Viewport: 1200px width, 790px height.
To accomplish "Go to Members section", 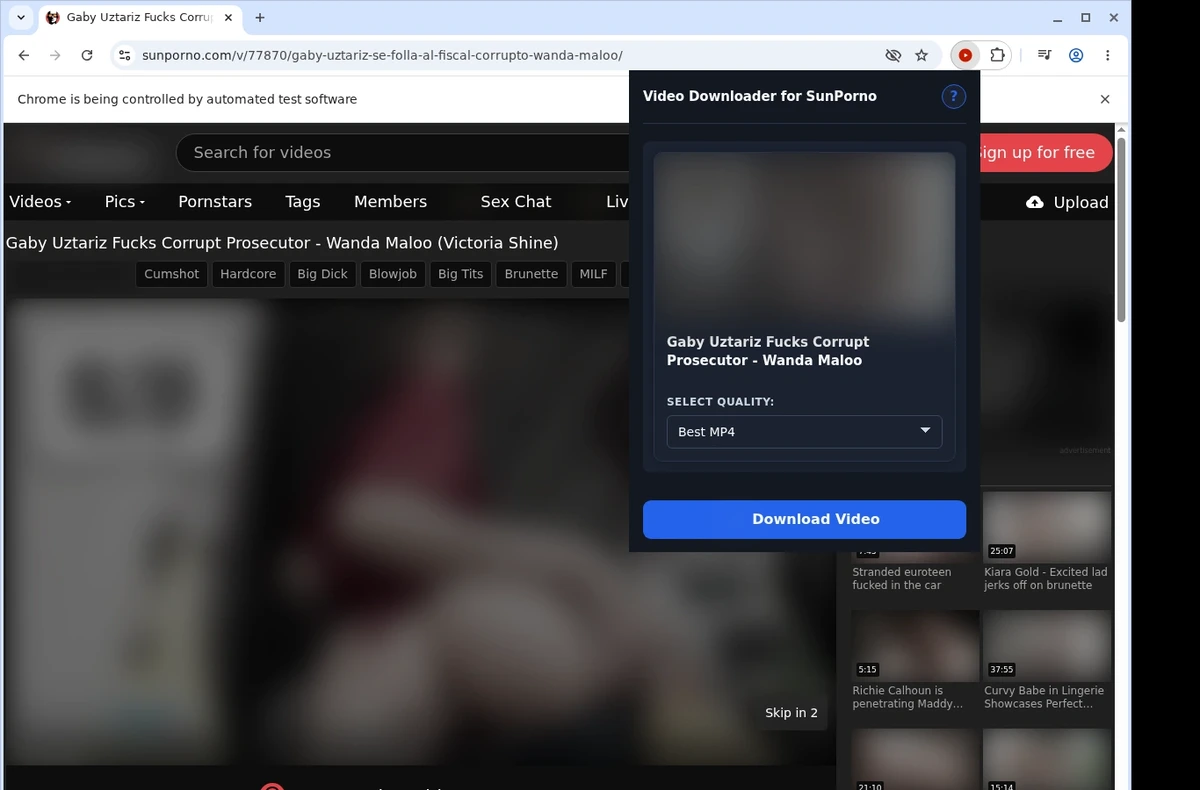I will [x=390, y=201].
